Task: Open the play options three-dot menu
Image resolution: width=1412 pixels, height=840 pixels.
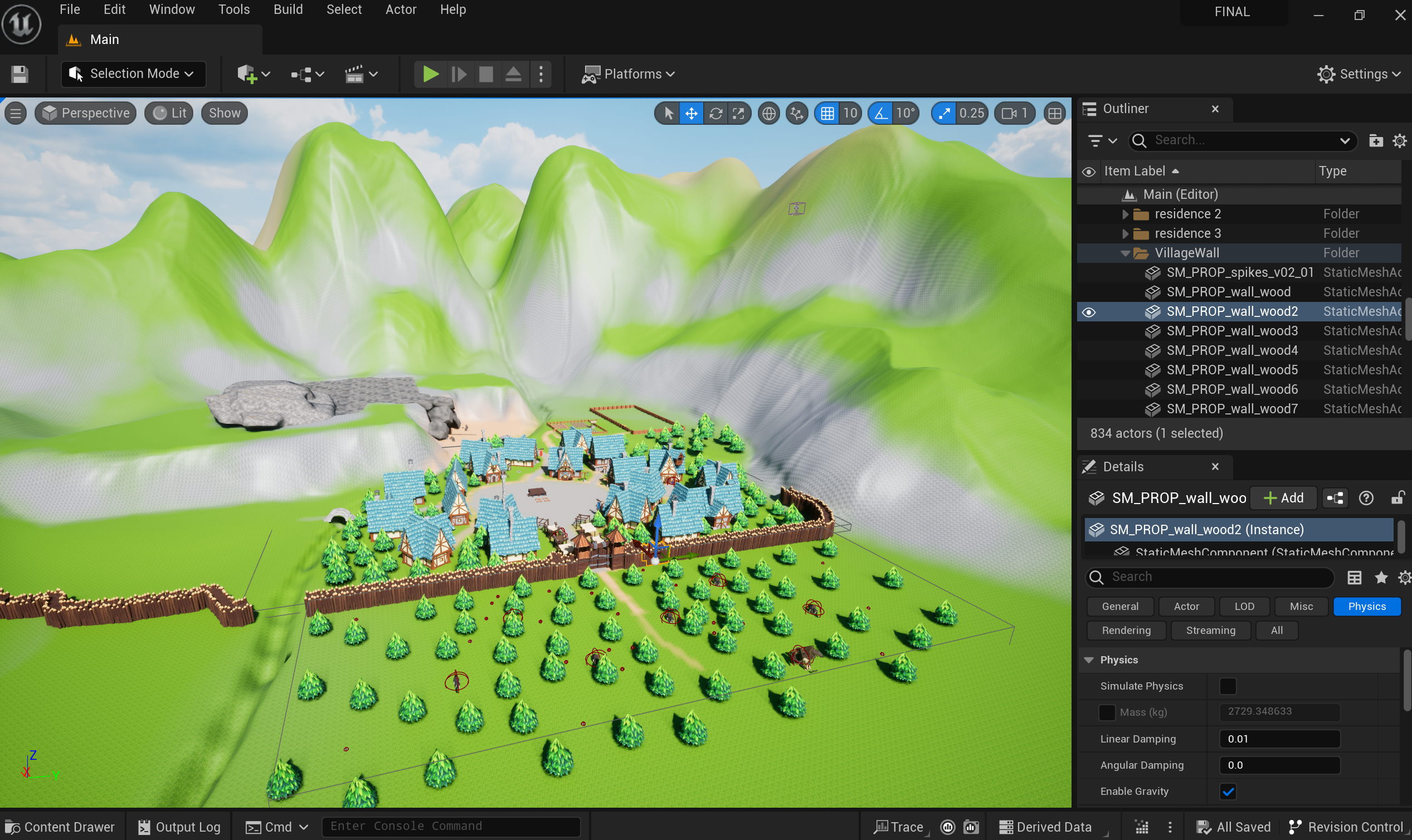Action: pyautogui.click(x=541, y=74)
